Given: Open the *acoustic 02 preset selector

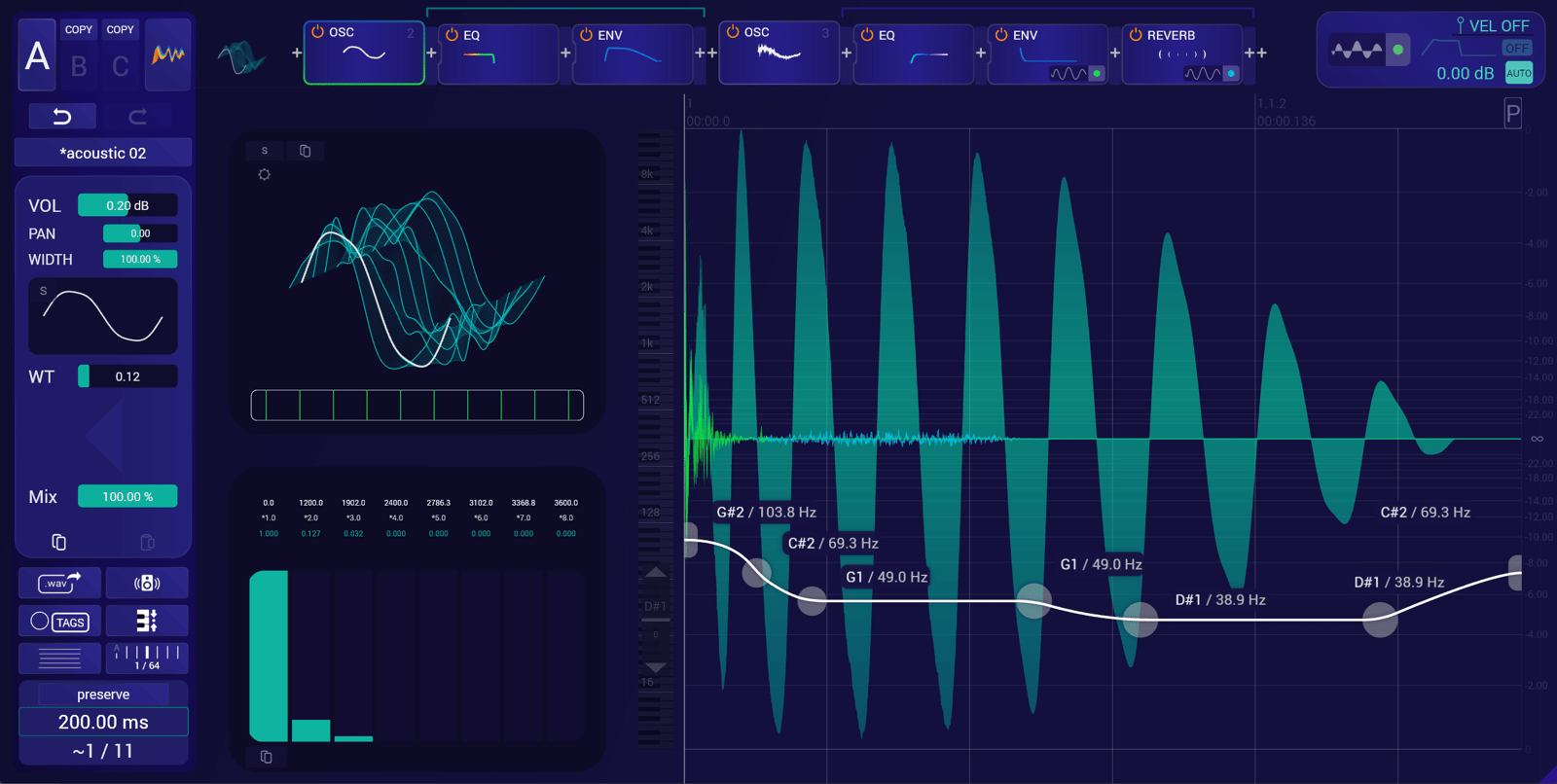Looking at the screenshot, I should point(103,153).
